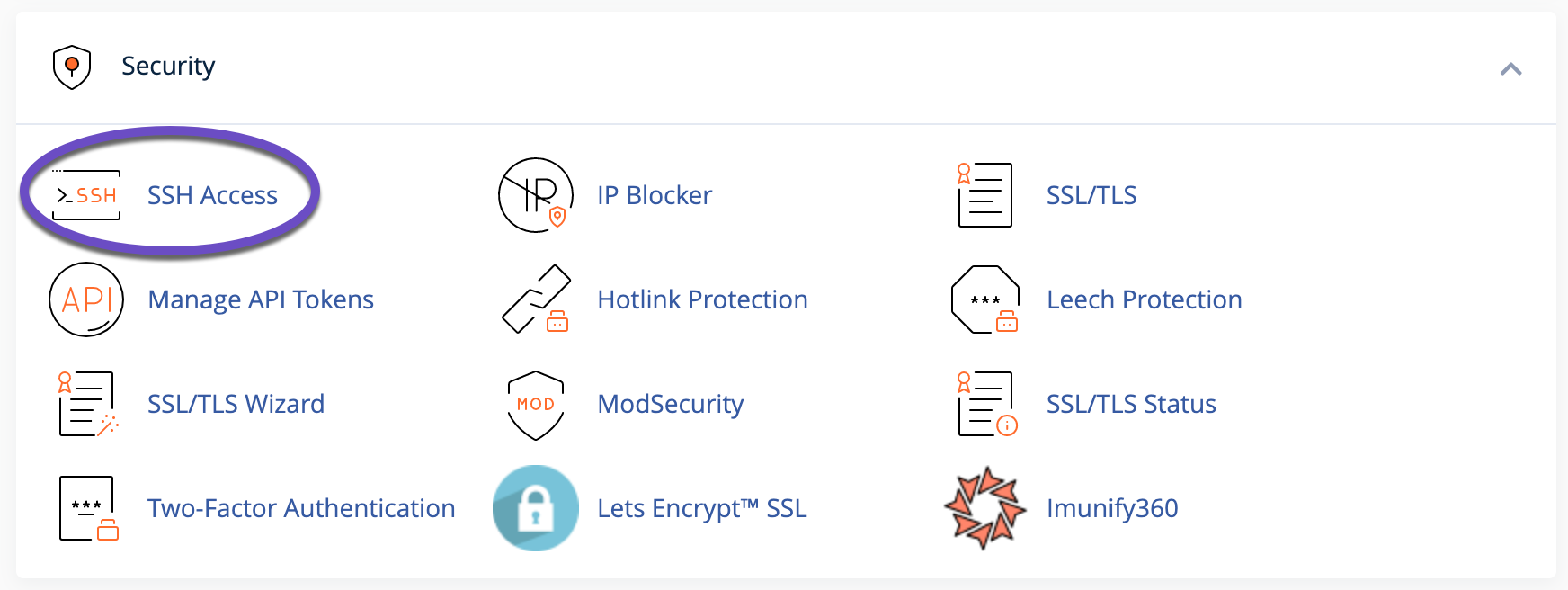The width and height of the screenshot is (1568, 590).
Task: Select the Imunify360 icon
Action: tap(985, 508)
